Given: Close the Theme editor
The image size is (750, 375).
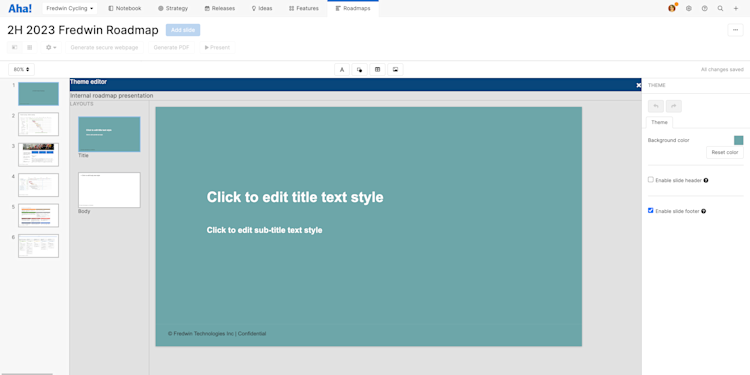Looking at the screenshot, I should pyautogui.click(x=638, y=85).
